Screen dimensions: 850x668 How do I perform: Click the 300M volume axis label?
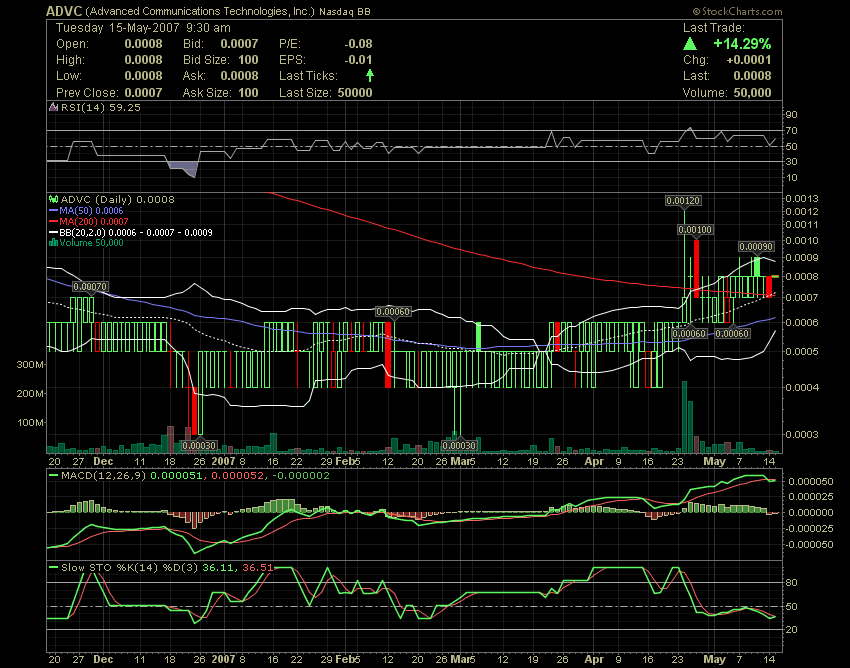(30, 364)
